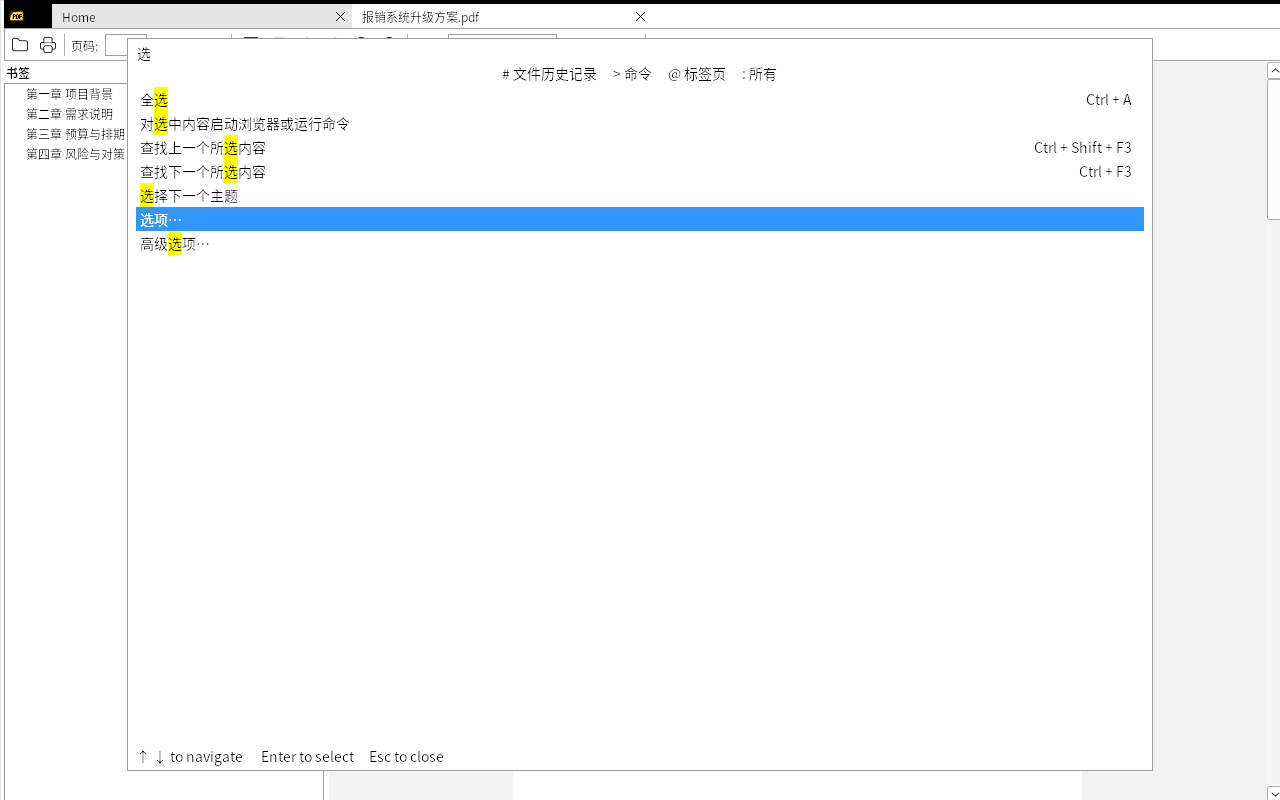The height and width of the screenshot is (800, 1280).
Task: Open bookmark 第三章 预算与排期
Action: click(x=75, y=134)
